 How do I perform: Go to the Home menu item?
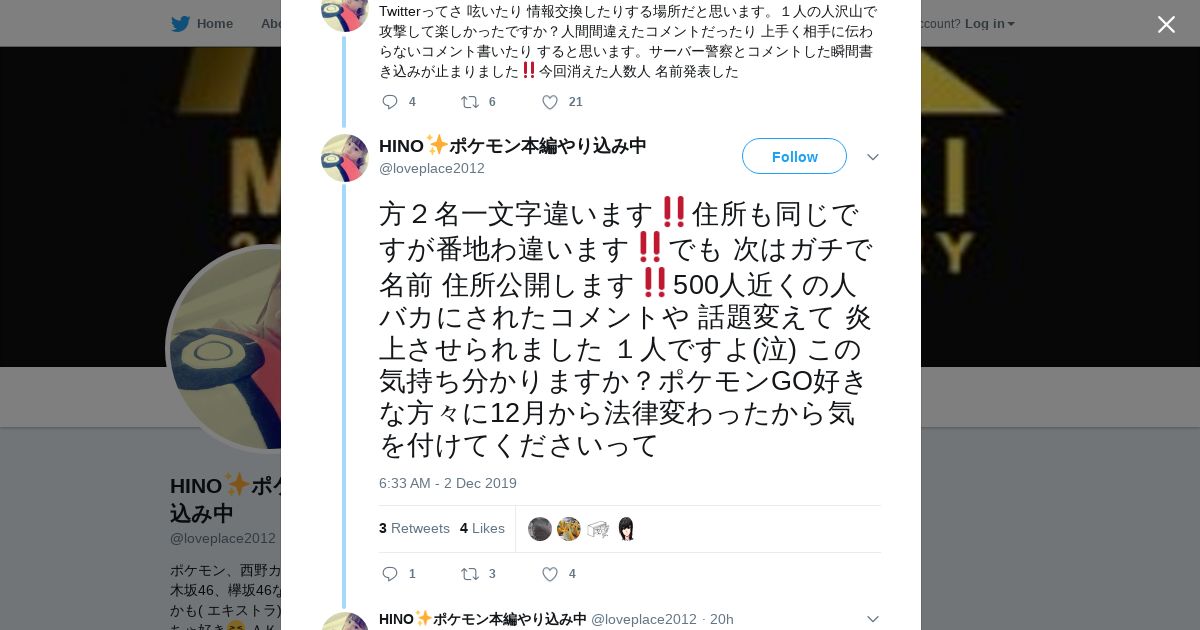(215, 23)
